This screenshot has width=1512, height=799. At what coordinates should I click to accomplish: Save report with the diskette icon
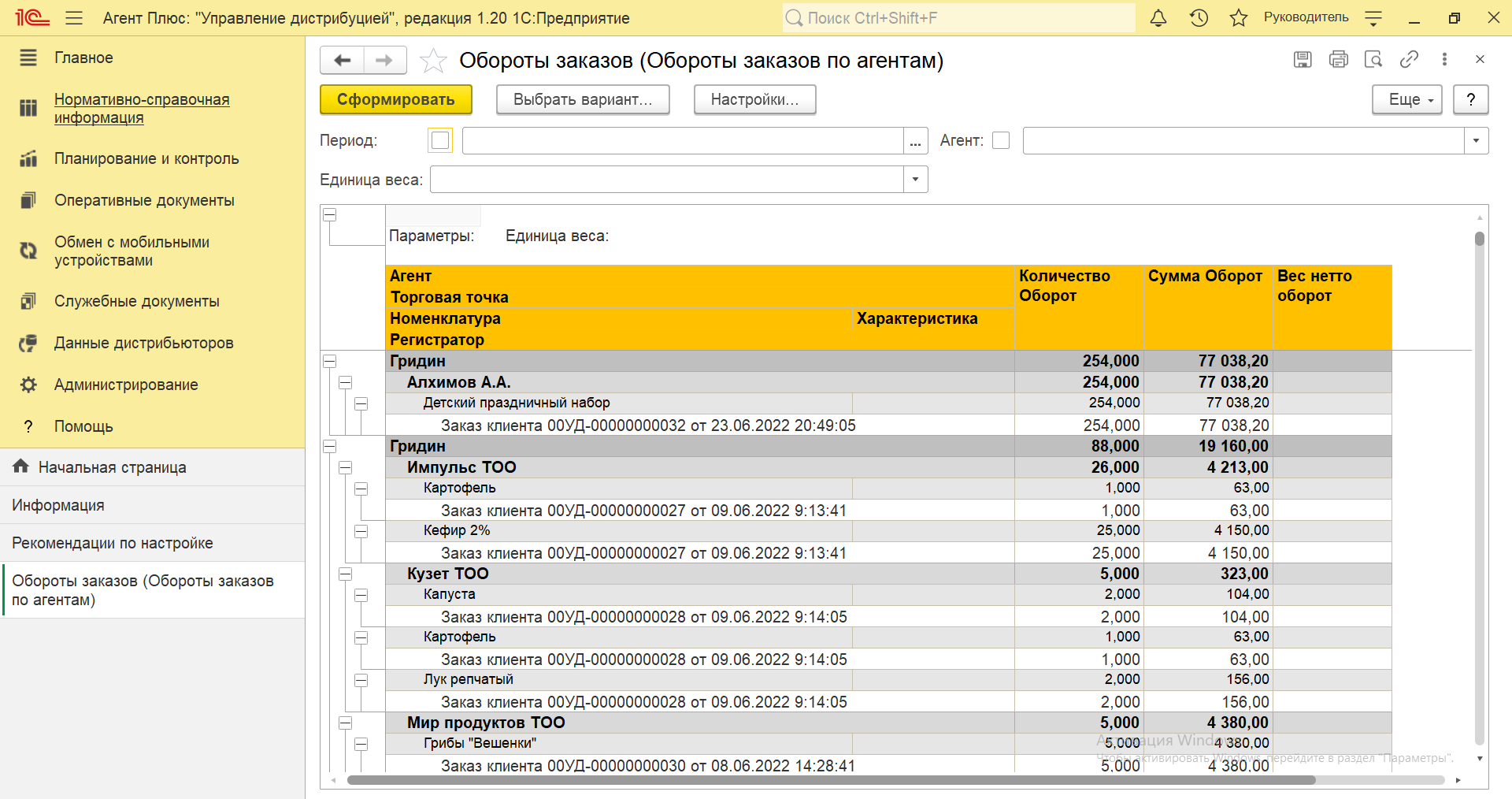(x=1303, y=59)
